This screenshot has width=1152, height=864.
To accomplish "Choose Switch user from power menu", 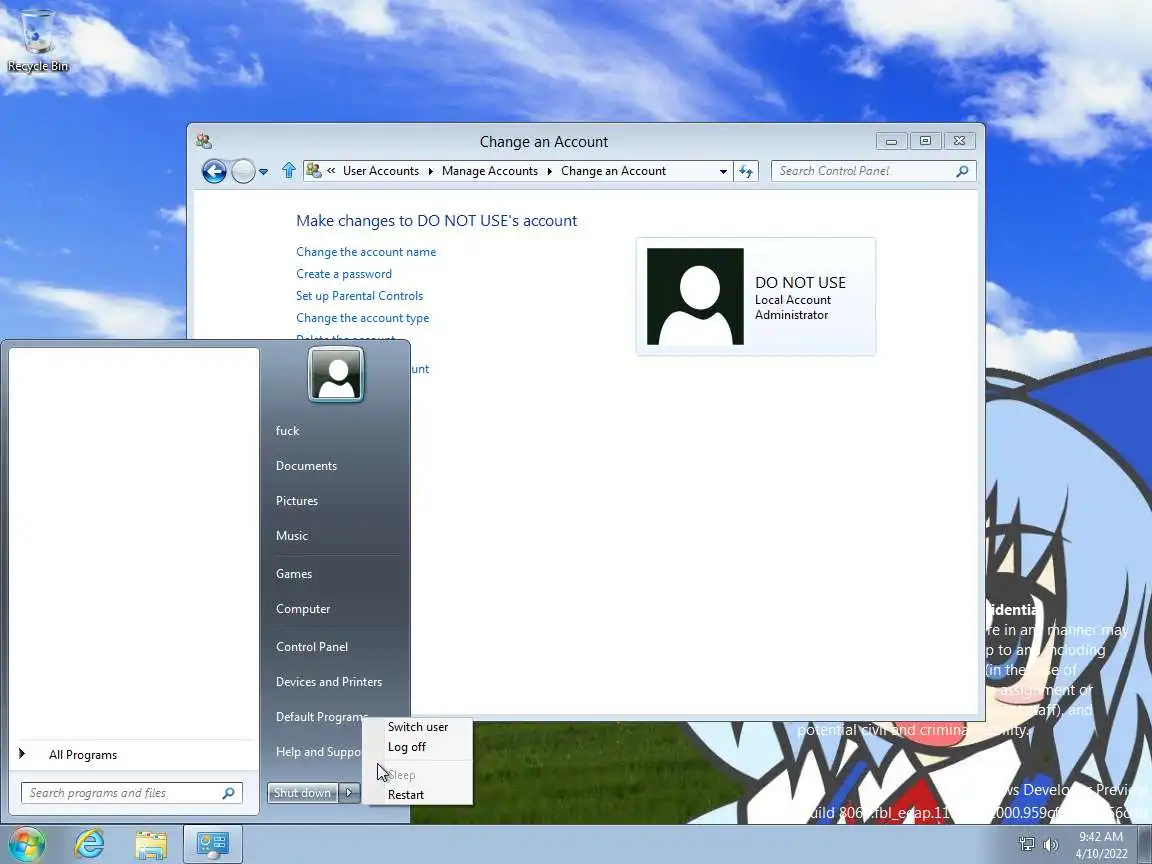I will coord(417,727).
